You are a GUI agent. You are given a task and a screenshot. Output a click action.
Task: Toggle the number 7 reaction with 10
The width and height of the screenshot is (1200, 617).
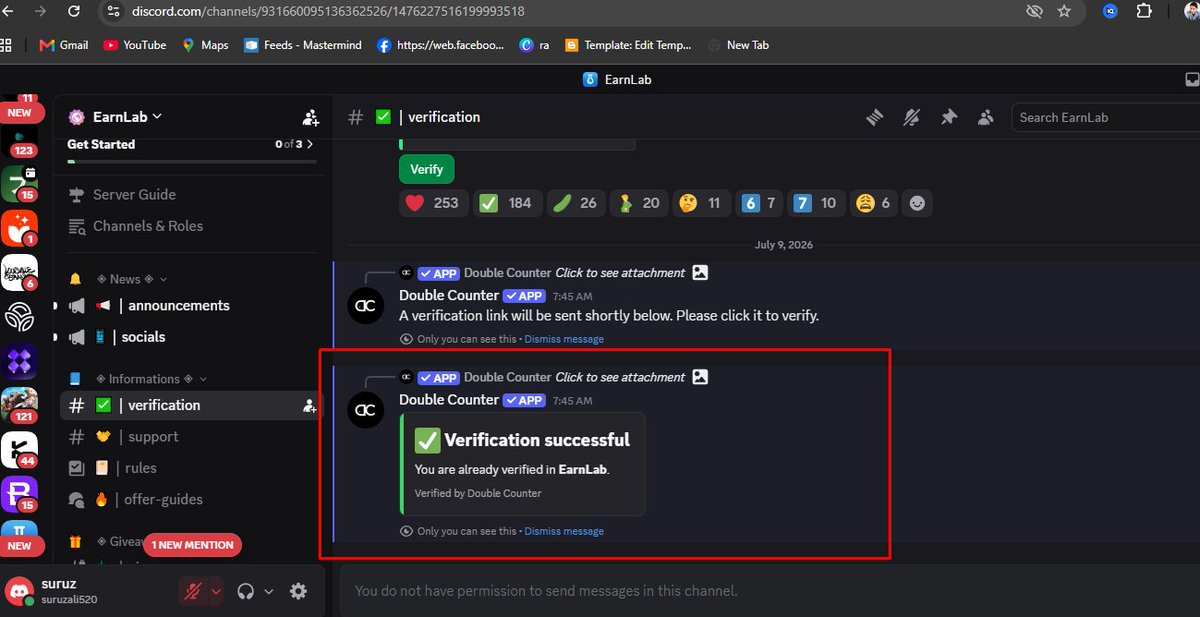[x=814, y=203]
